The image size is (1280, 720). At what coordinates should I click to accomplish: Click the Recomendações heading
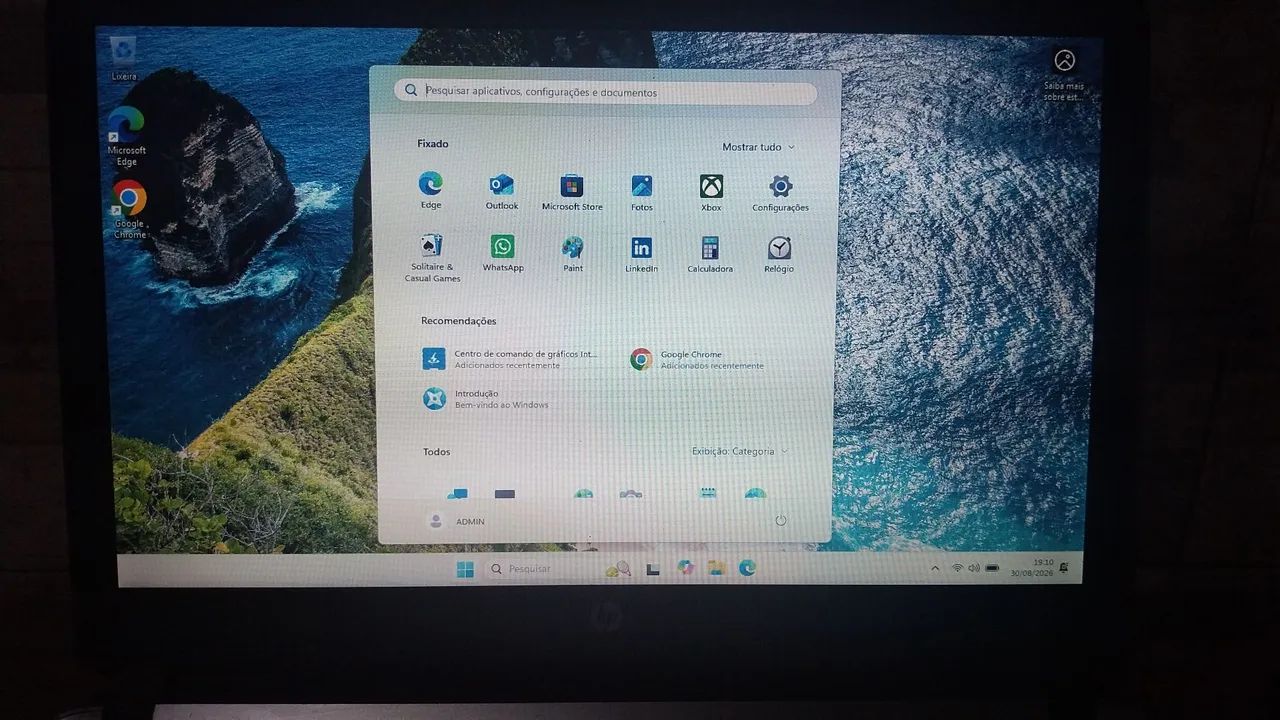pos(458,321)
